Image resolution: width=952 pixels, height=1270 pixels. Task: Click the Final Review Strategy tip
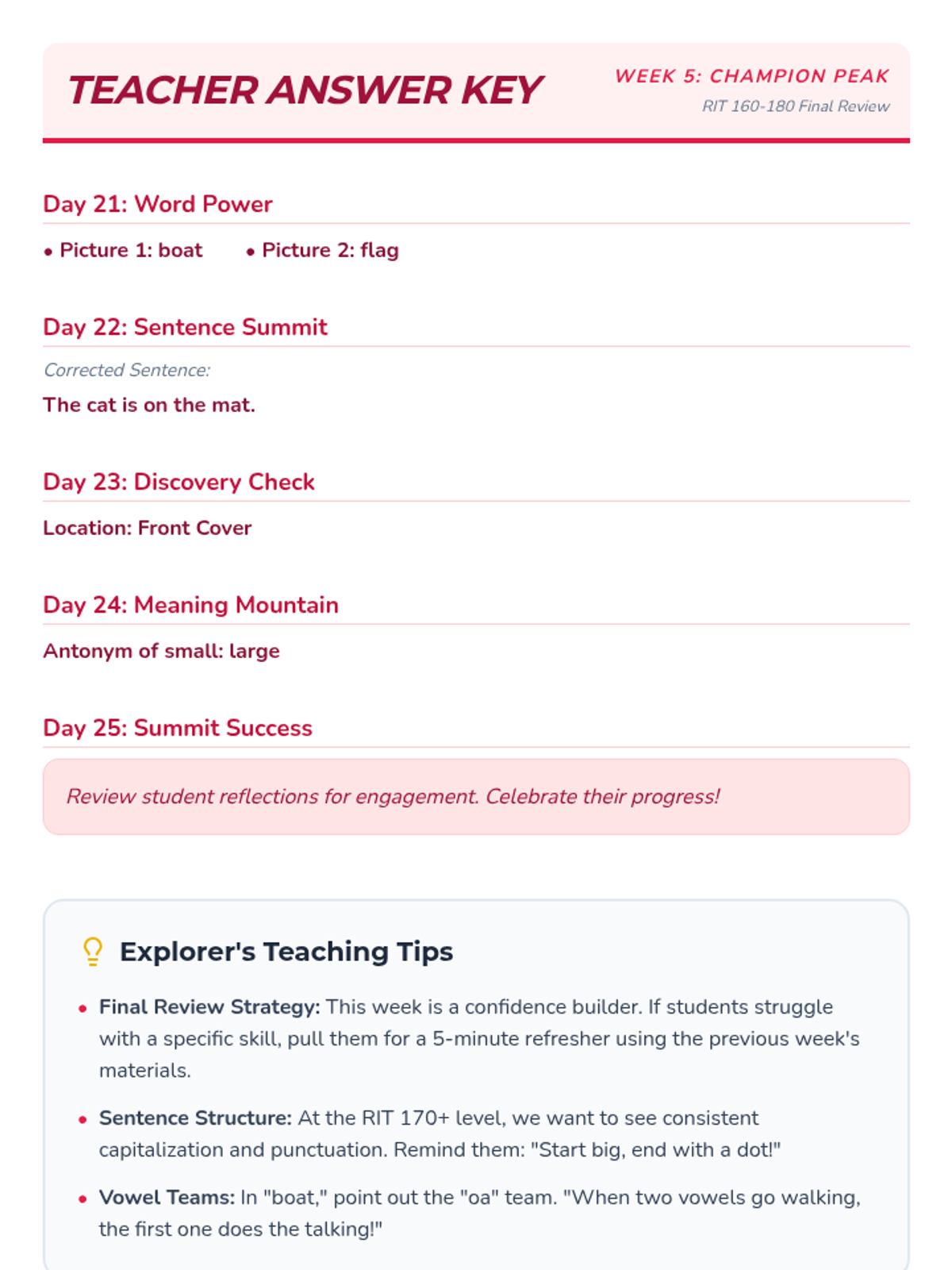tap(479, 1038)
